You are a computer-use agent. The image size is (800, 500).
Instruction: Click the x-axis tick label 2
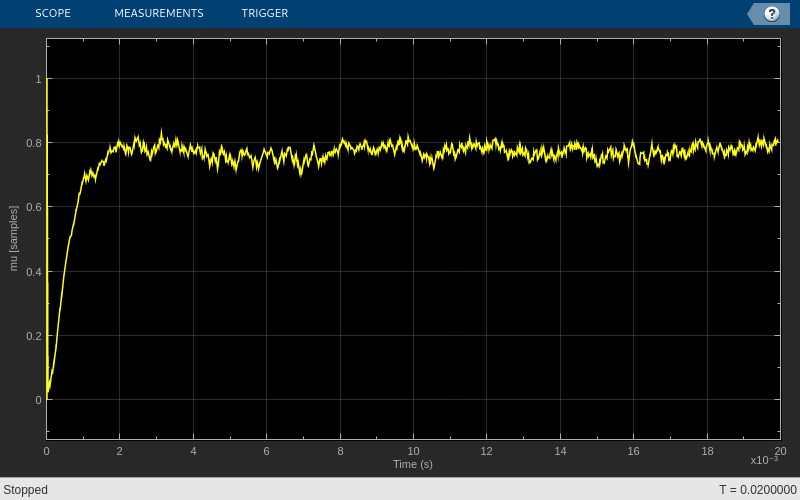(x=119, y=451)
